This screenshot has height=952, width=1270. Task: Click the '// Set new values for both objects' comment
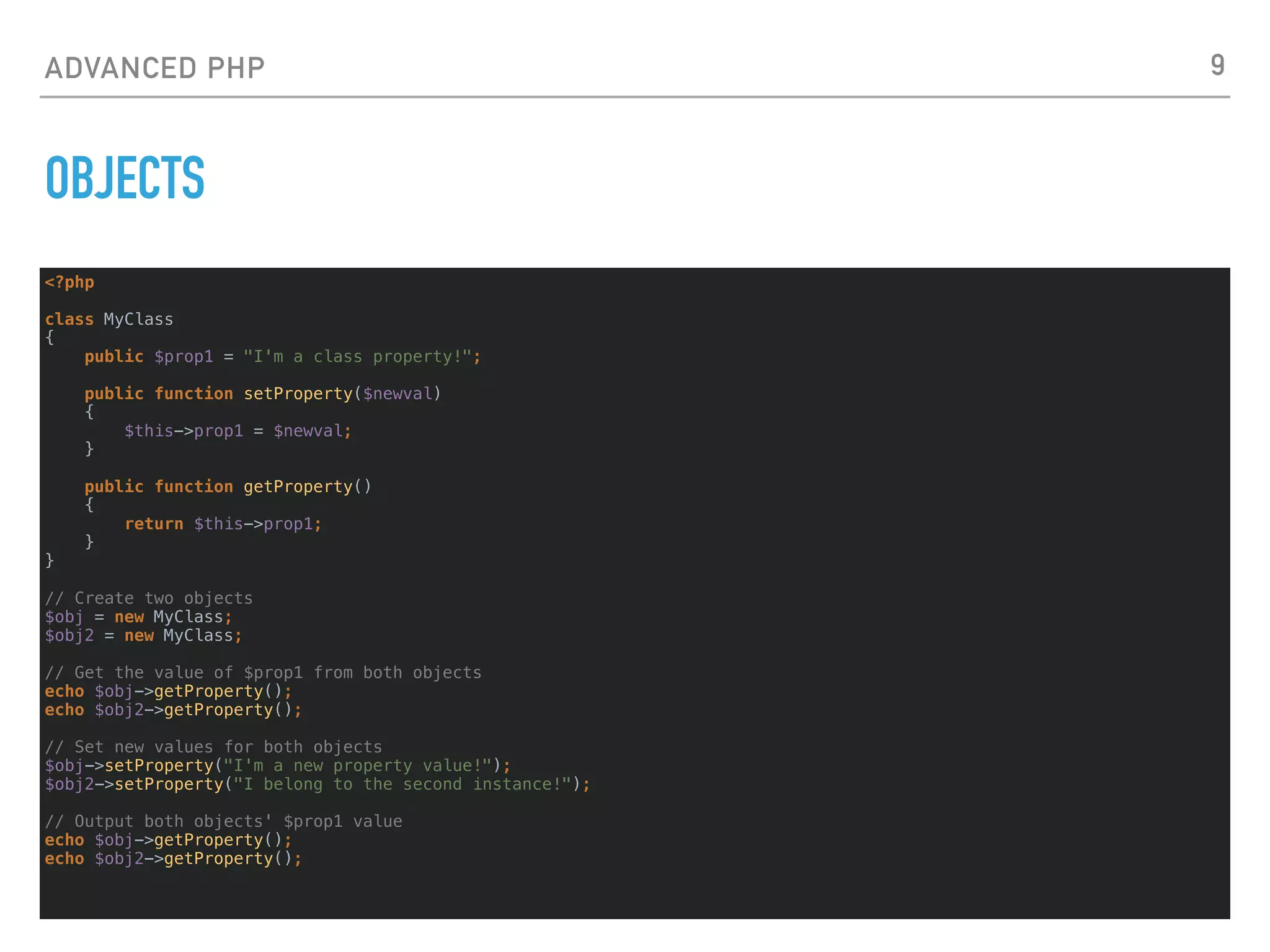click(213, 747)
